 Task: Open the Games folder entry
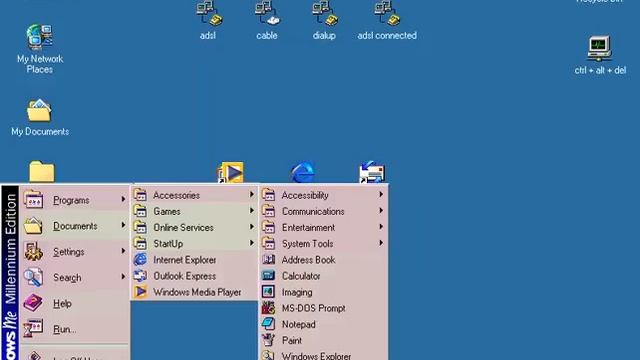(194, 211)
